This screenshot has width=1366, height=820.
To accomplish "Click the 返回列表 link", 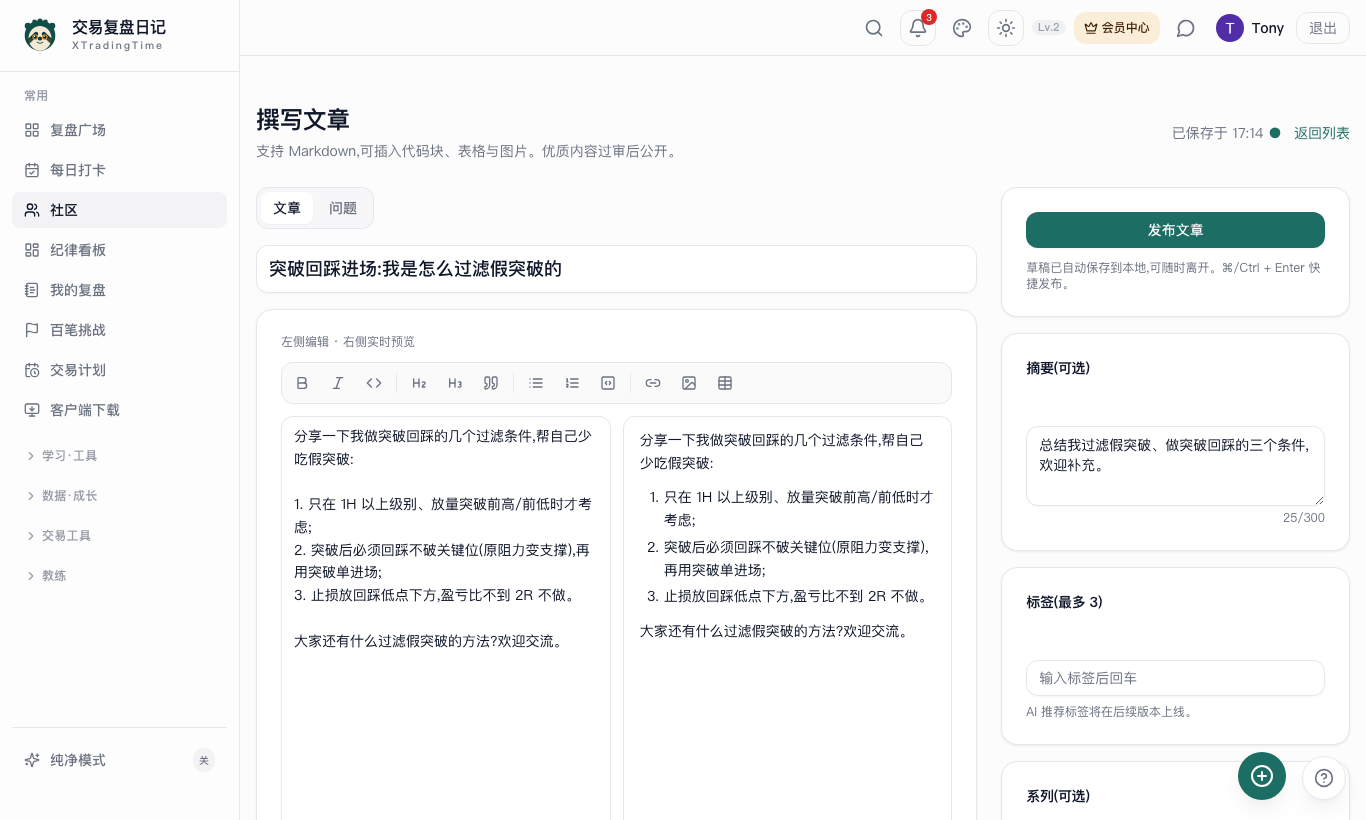I will 1322,133.
